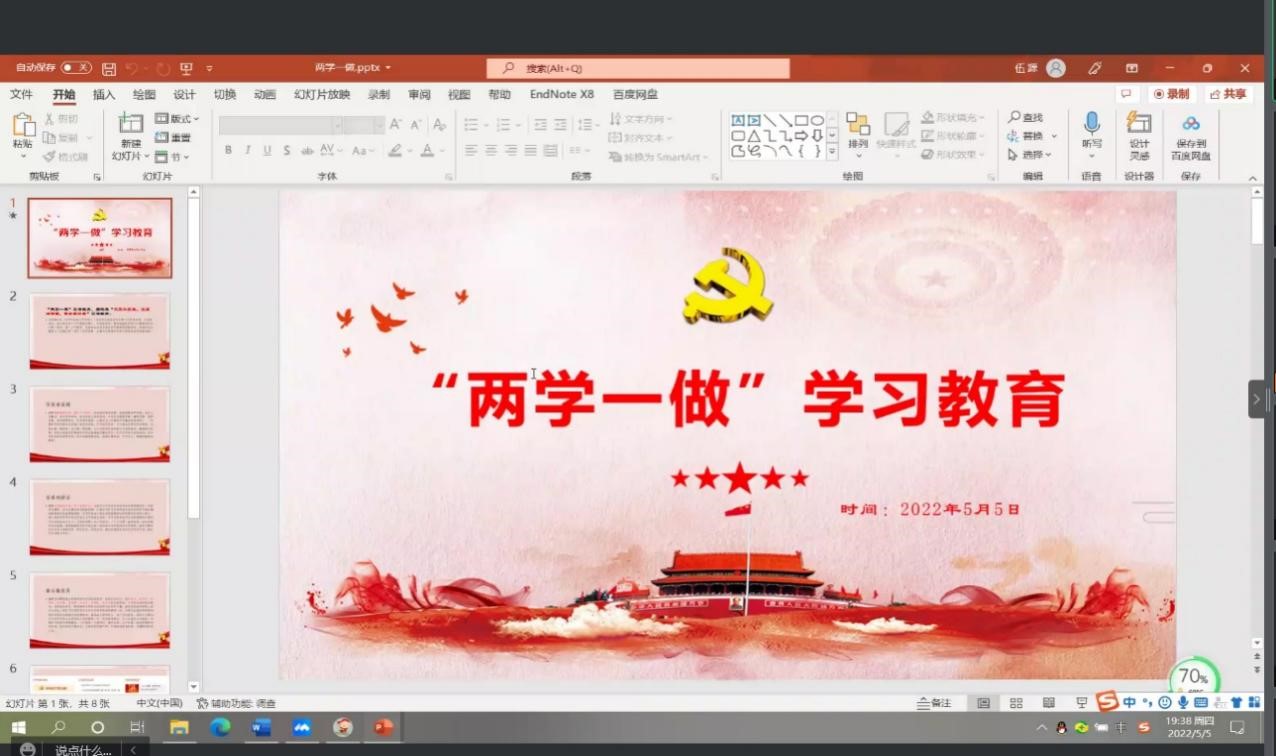Switch to the 设计 (Design) tab
1276x756 pixels.
(x=184, y=94)
